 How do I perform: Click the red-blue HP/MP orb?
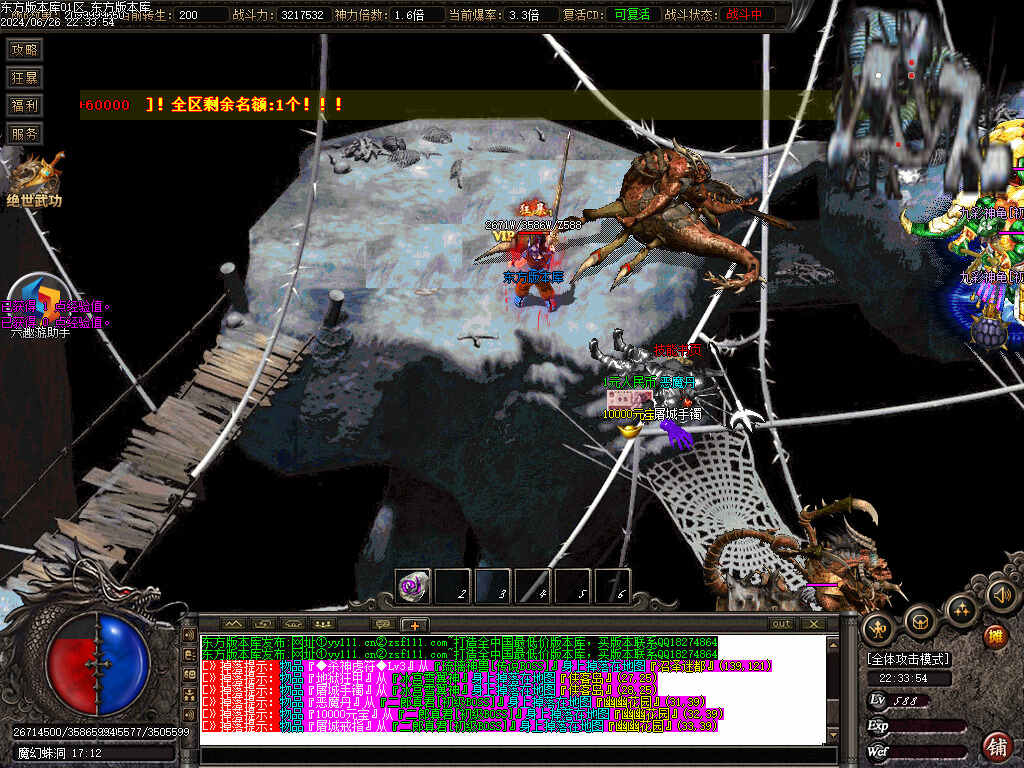pyautogui.click(x=98, y=664)
